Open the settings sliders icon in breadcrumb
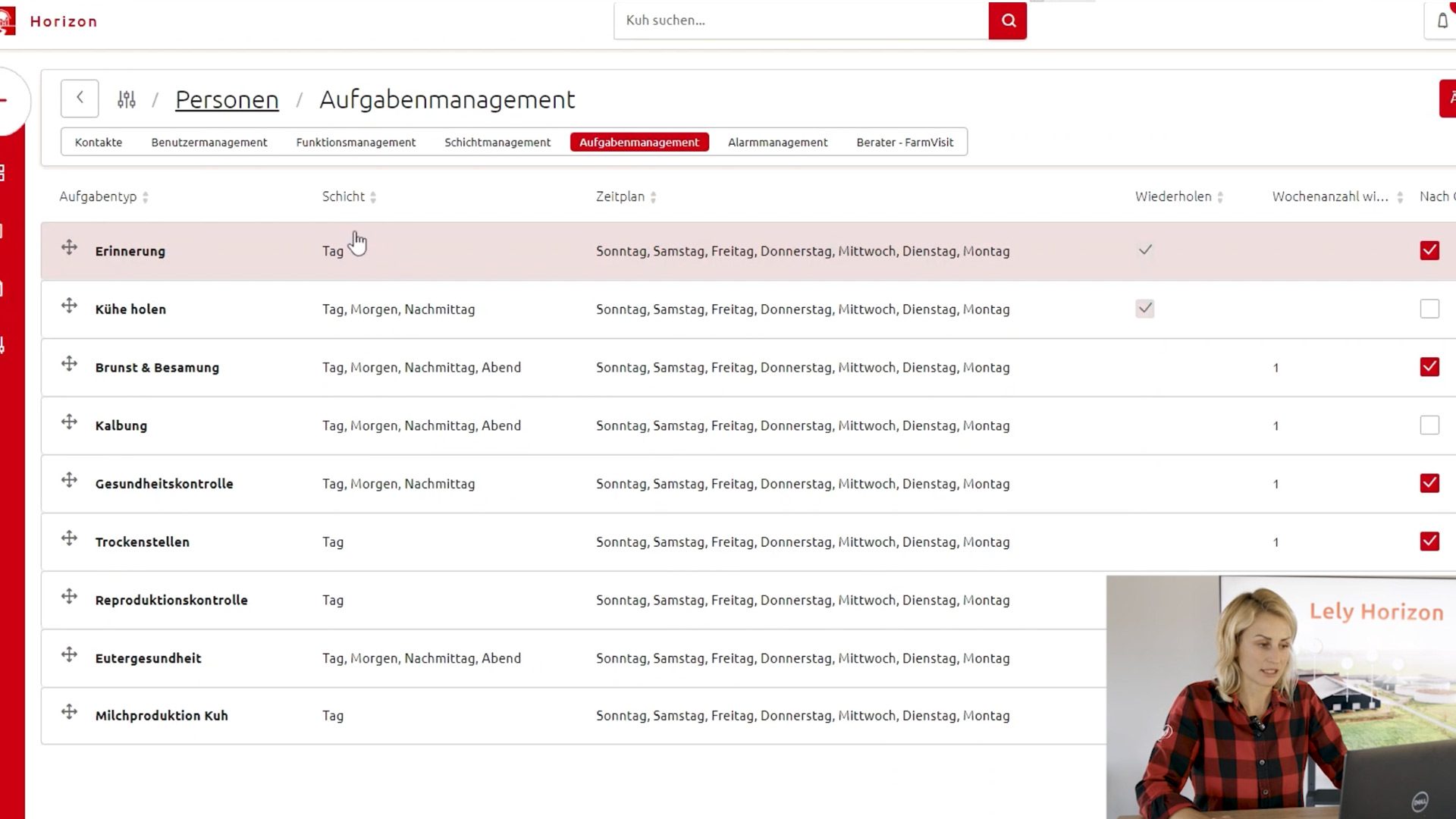This screenshot has height=819, width=1456. pyautogui.click(x=127, y=99)
